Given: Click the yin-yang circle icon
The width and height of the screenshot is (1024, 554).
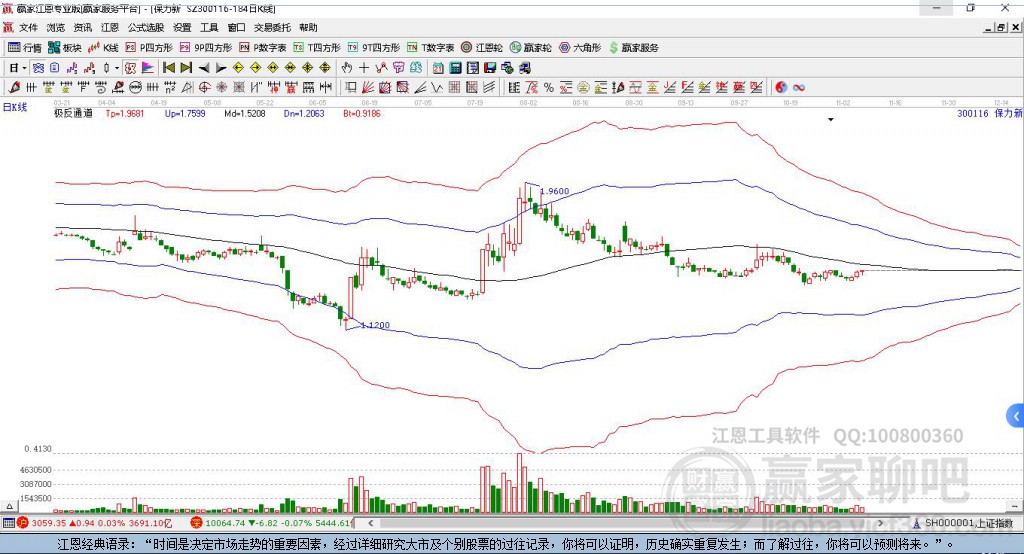Looking at the screenshot, I should click(x=781, y=88).
